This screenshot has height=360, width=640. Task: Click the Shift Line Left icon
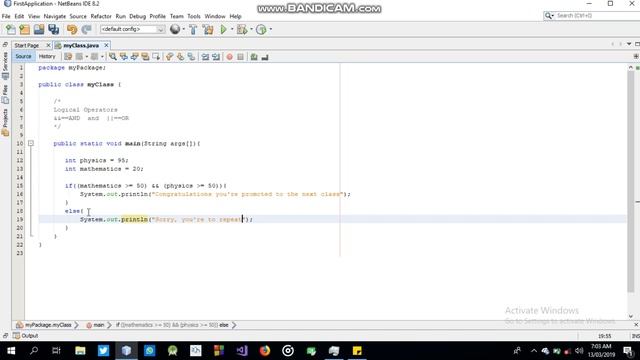(205, 57)
